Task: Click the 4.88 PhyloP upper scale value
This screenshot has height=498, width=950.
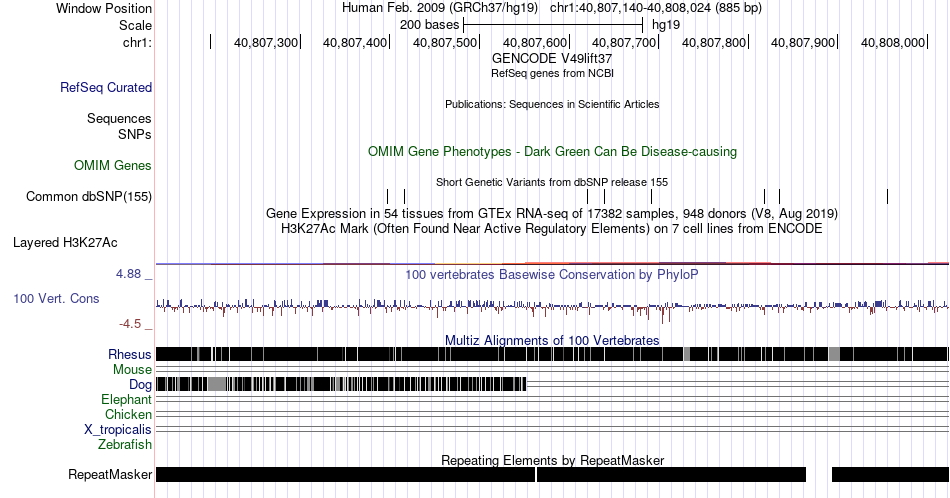Action: [x=128, y=274]
